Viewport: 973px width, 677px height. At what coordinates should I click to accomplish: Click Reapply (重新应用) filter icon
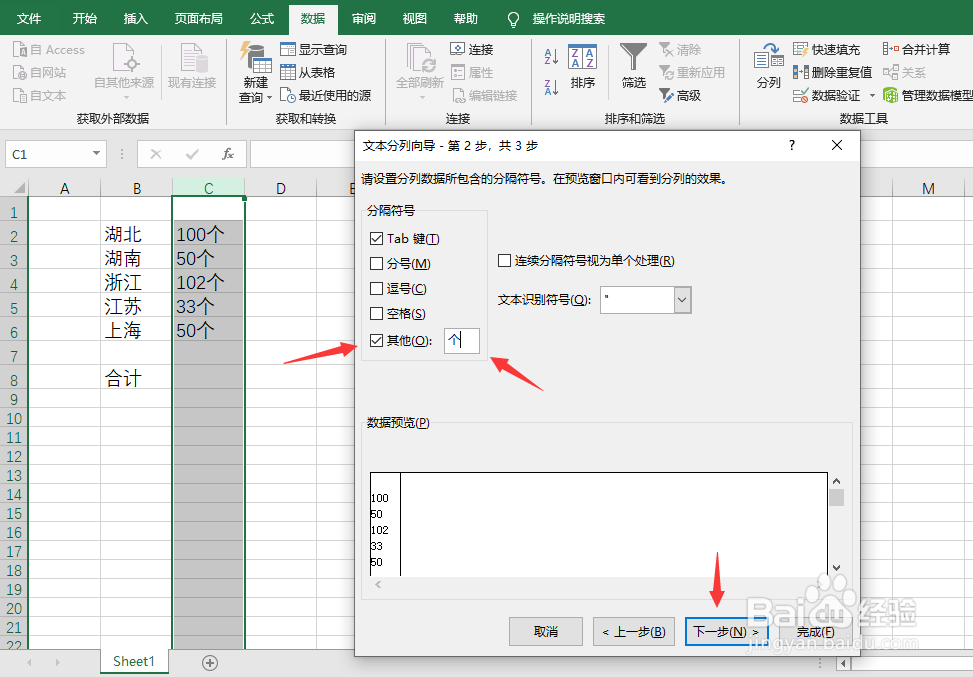pyautogui.click(x=666, y=73)
